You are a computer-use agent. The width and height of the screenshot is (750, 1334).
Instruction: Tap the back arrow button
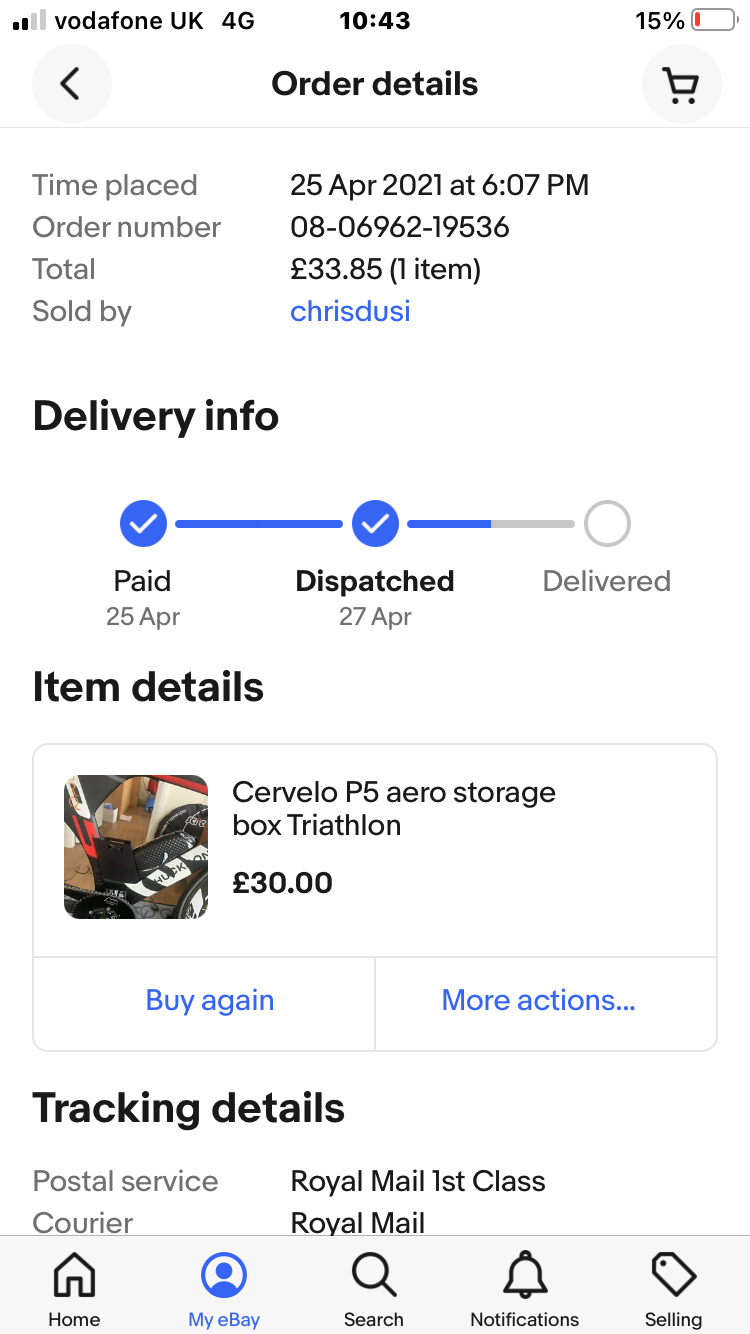tap(71, 84)
